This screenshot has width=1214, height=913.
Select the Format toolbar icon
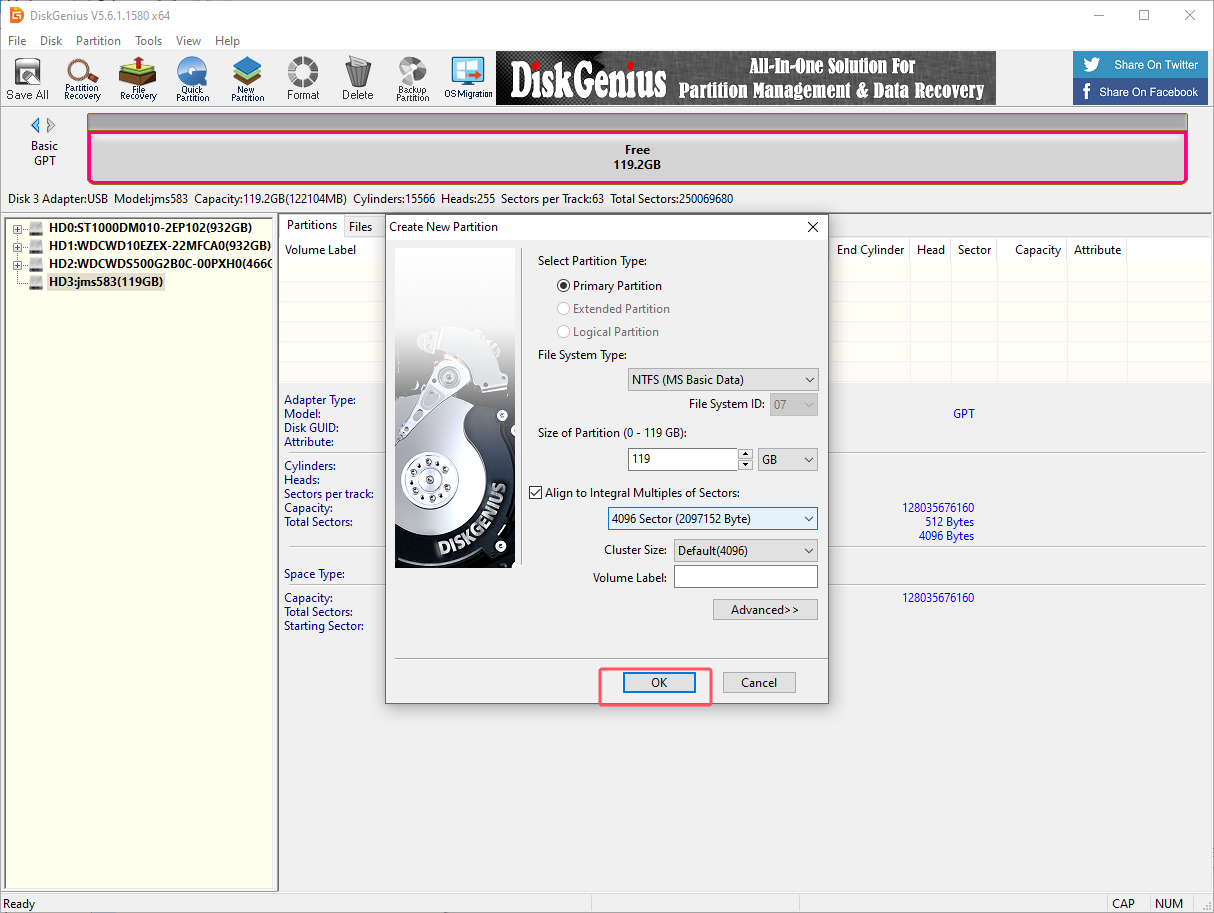[303, 78]
